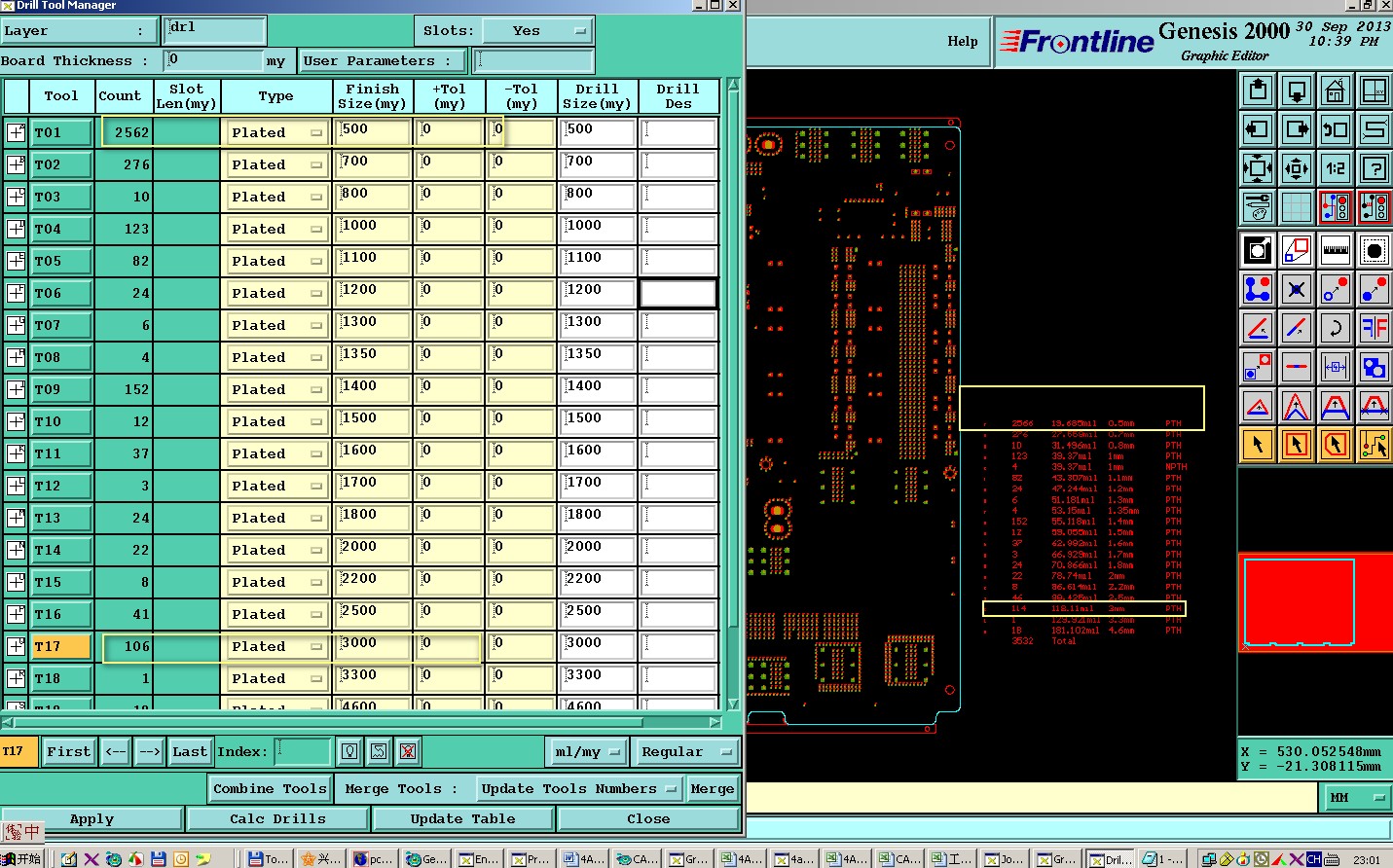Click the pan down view icon
1393x868 pixels.
[1297, 91]
